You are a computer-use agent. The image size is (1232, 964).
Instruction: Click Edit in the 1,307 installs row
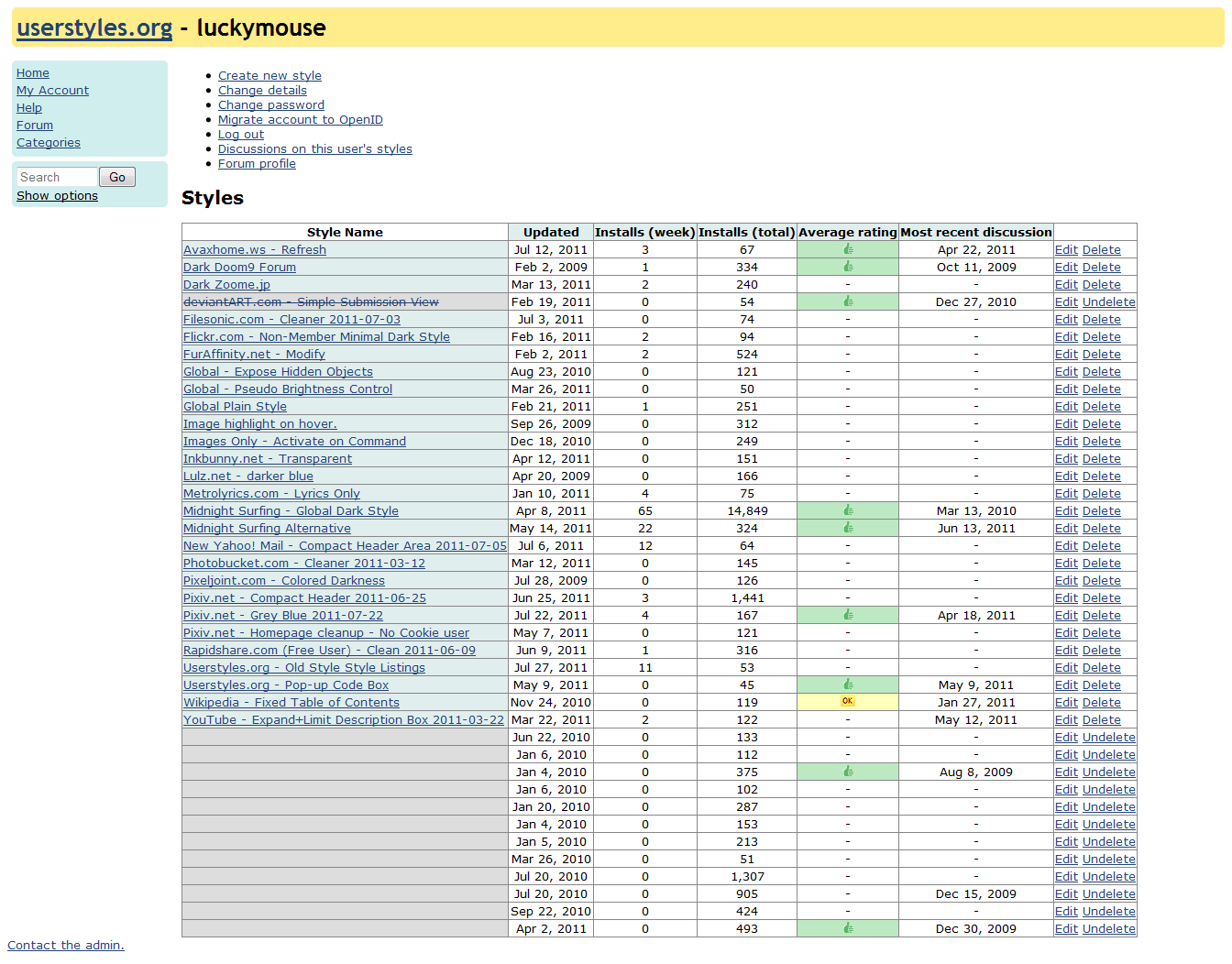point(1066,876)
